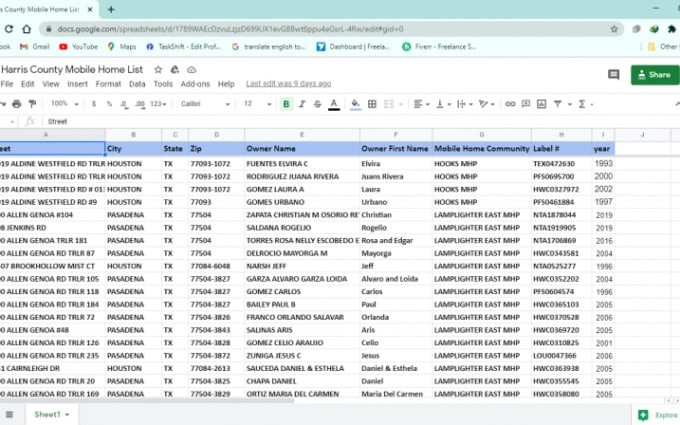Toggle italic formatting
680x425 pixels.
[x=302, y=104]
